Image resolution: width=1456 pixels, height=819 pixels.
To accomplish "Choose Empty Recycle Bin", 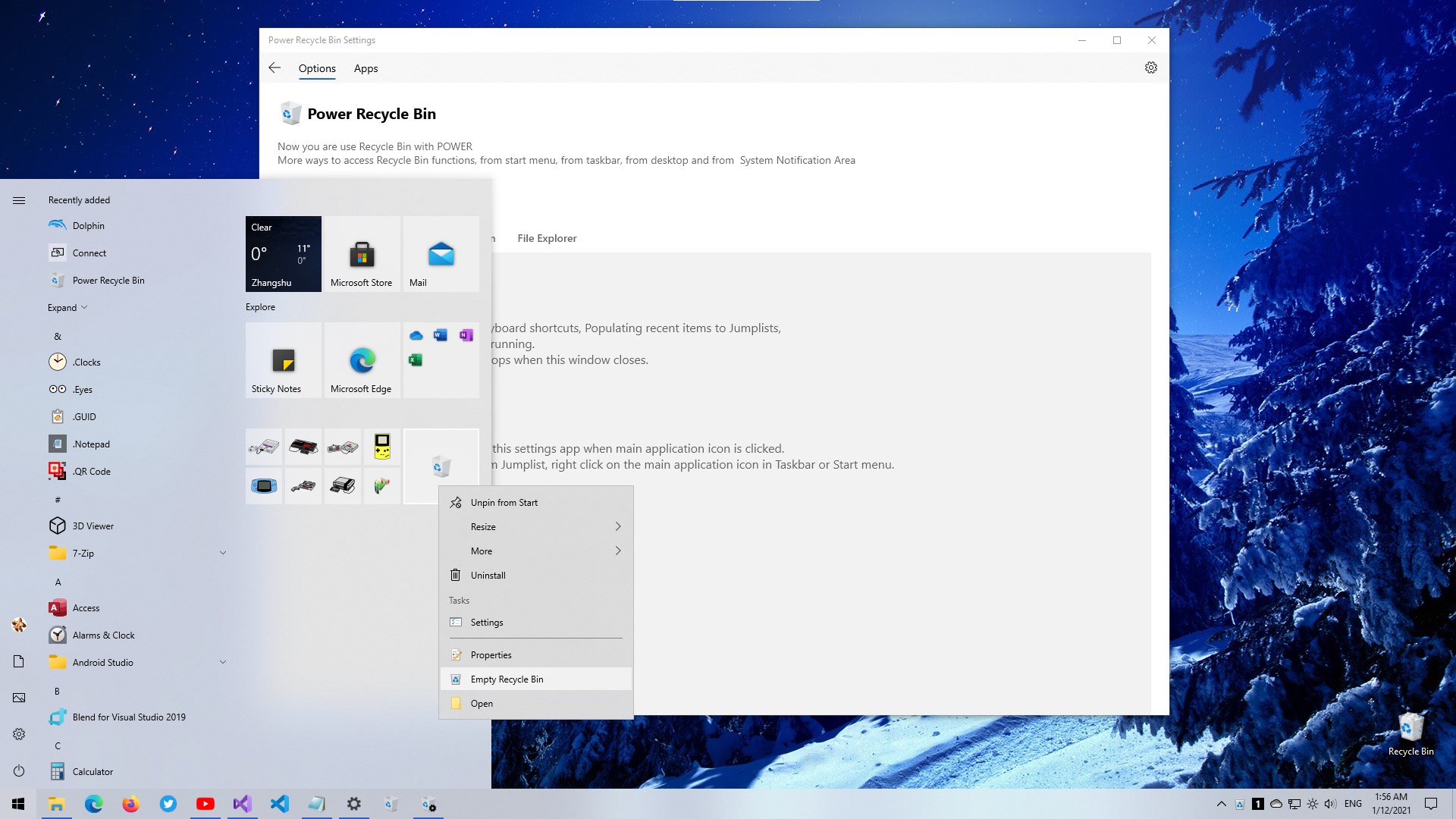I will click(536, 679).
